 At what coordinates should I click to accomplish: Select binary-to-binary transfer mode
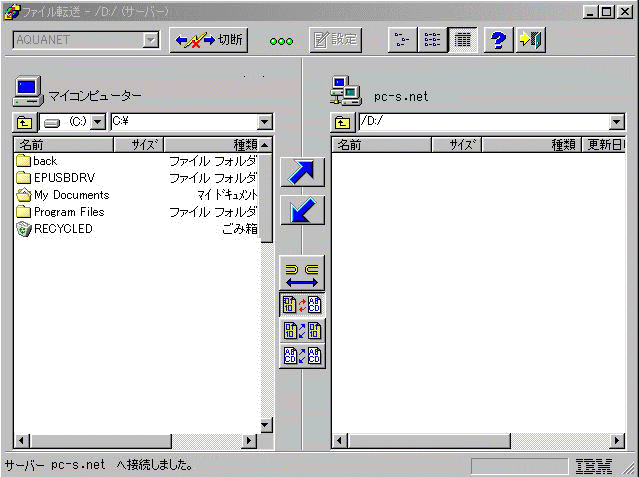(x=302, y=330)
